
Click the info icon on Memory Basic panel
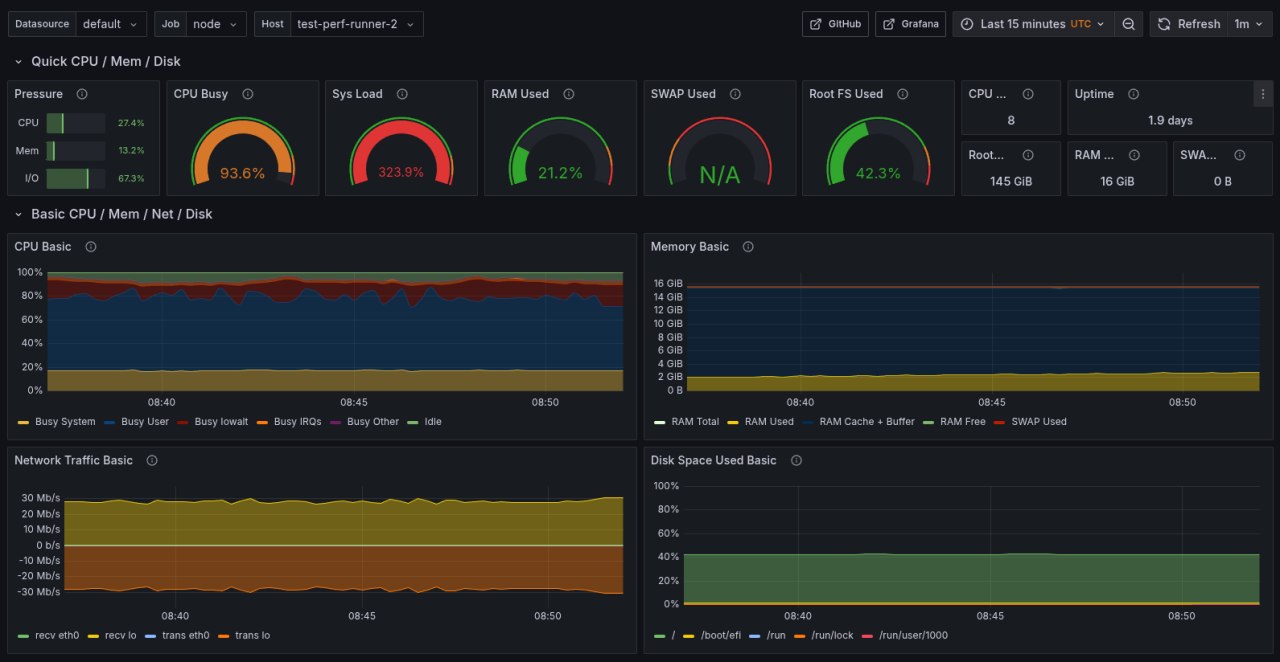(747, 246)
